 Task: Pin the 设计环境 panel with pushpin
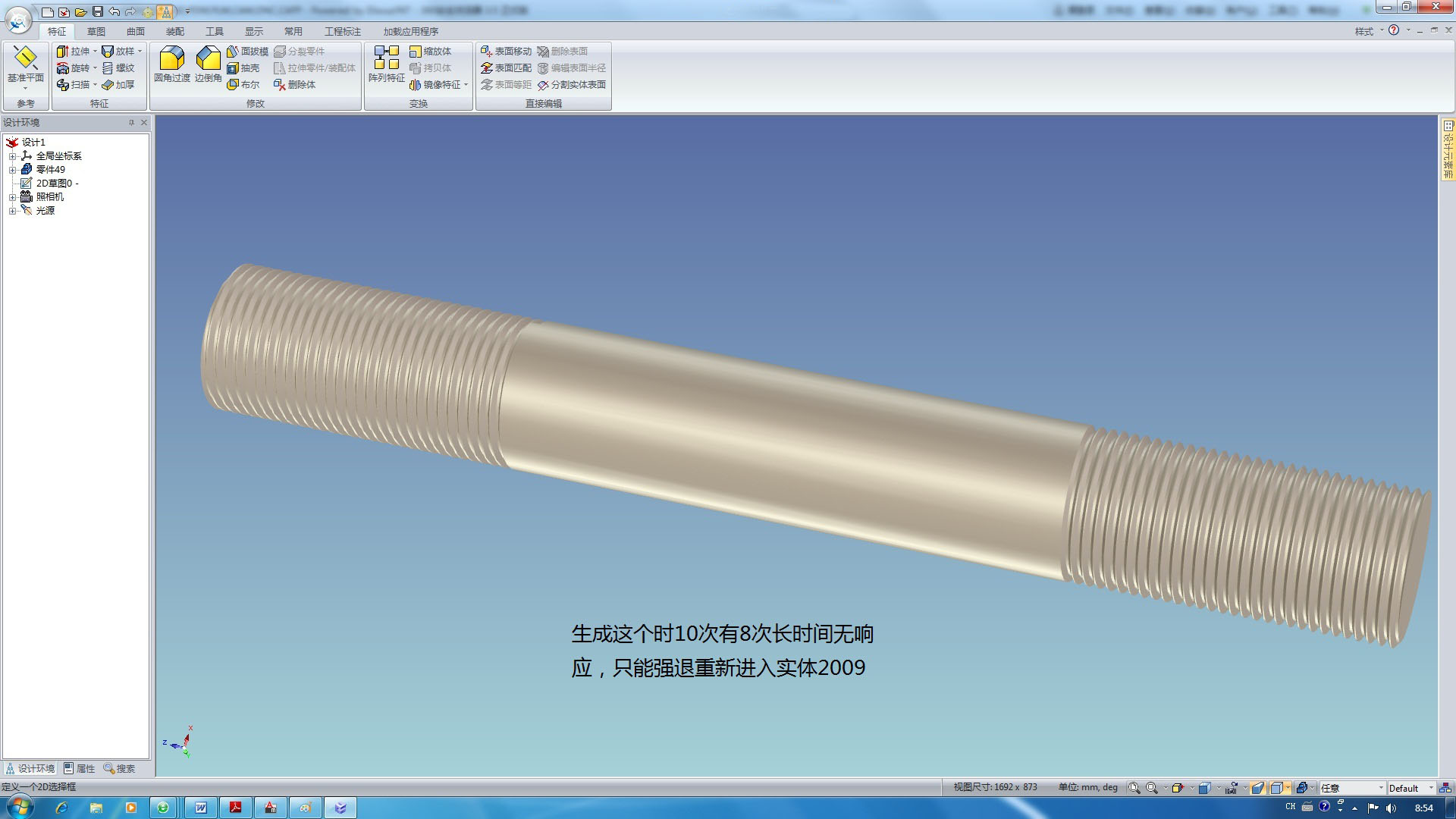[x=131, y=122]
